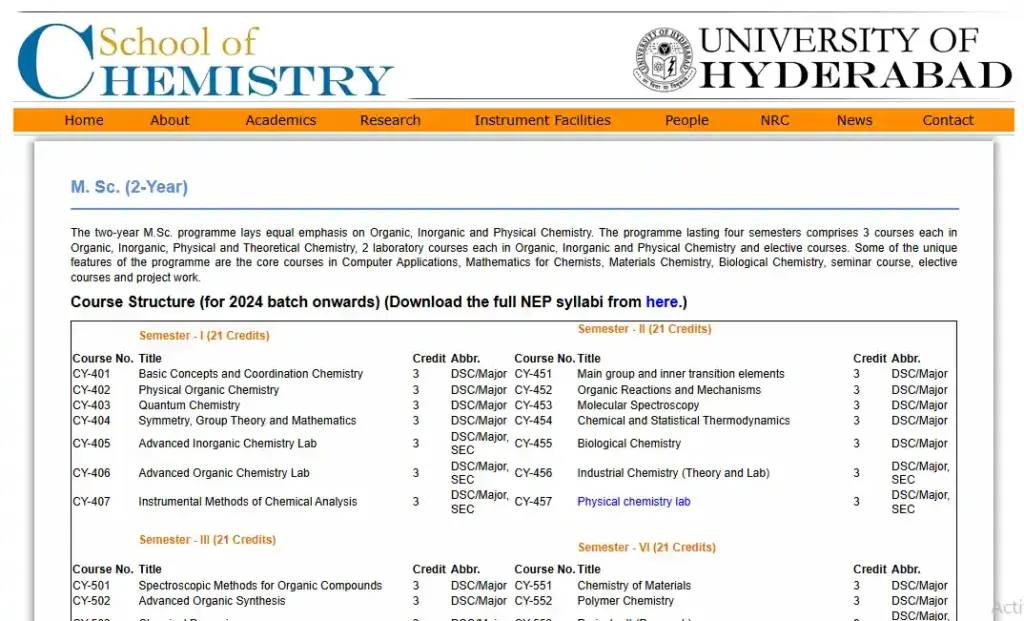The width and height of the screenshot is (1024, 621).
Task: Click the 'here' link to download NEP syllabi
Action: pyautogui.click(x=661, y=301)
